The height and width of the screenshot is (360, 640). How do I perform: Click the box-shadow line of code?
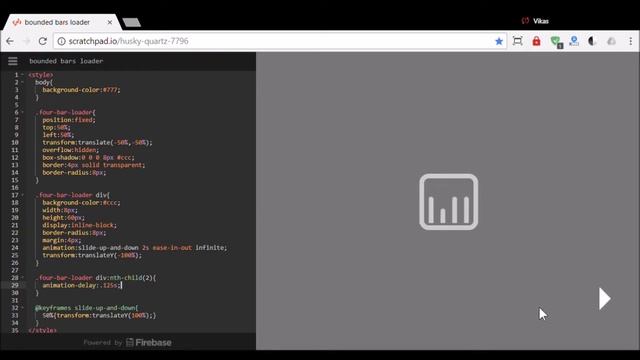88,158
